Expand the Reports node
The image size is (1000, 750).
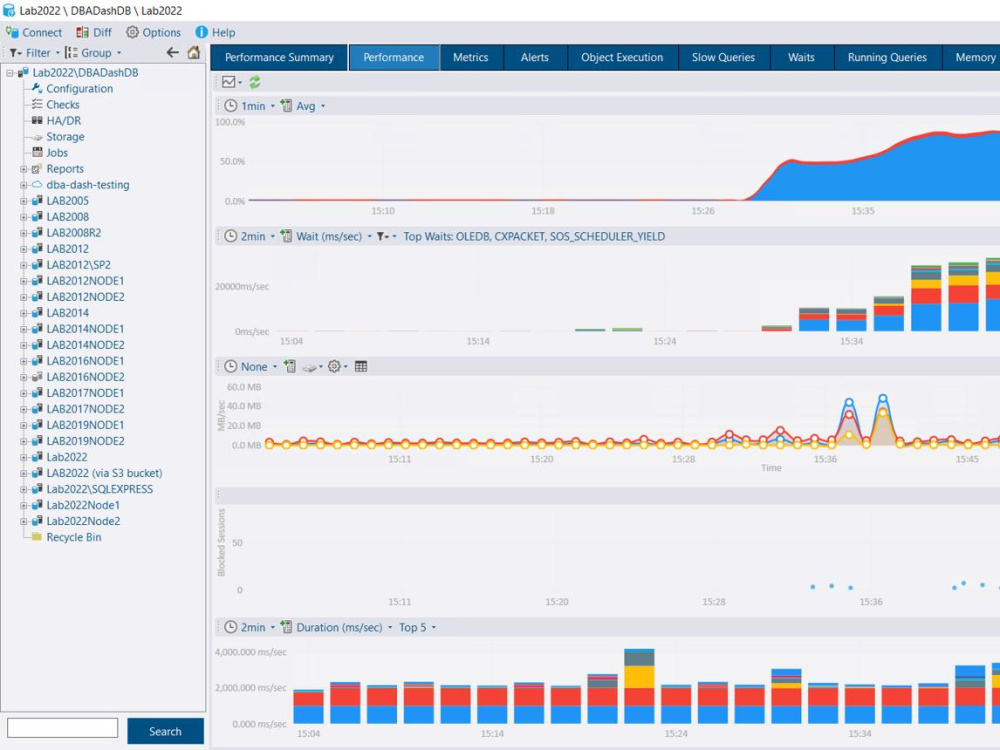click(x=23, y=169)
